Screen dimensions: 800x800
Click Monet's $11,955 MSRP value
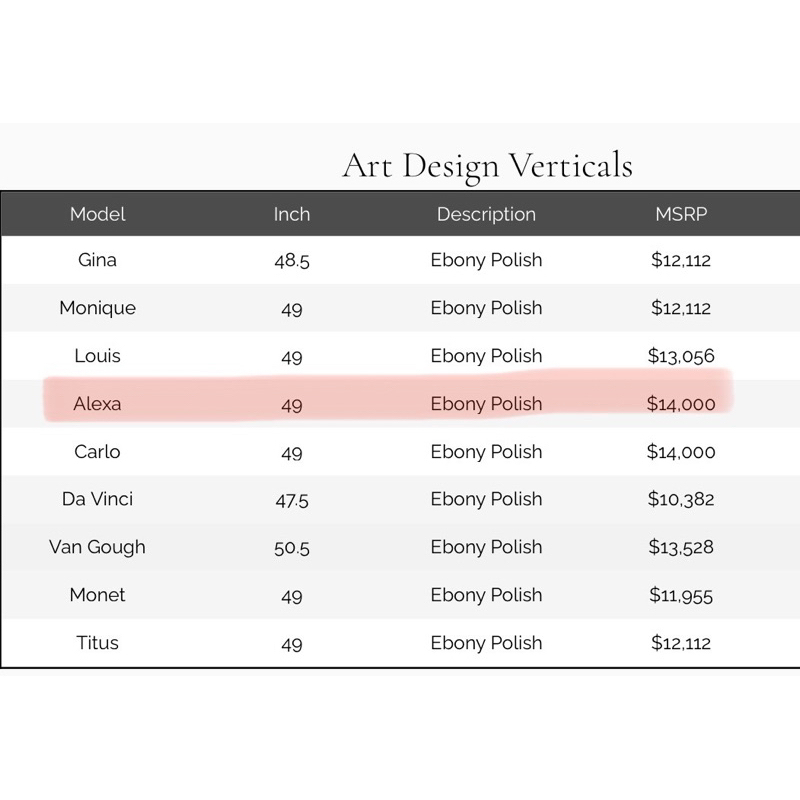click(681, 596)
